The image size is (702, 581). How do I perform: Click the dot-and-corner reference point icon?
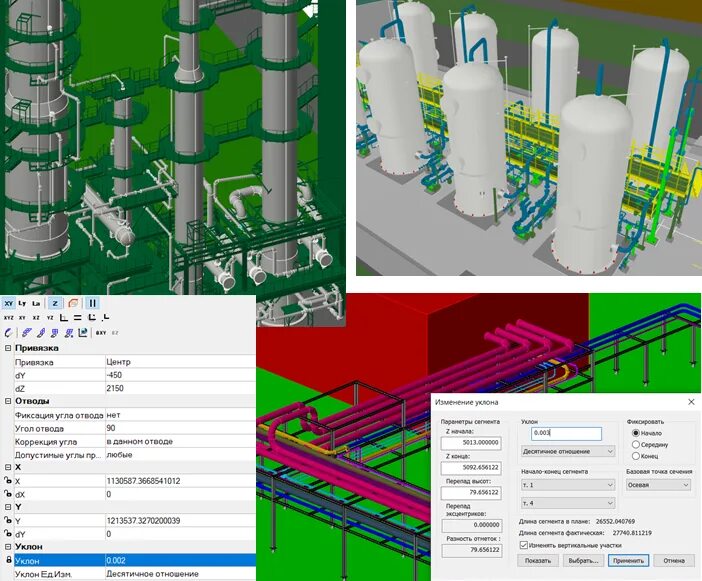pyautogui.click(x=106, y=317)
